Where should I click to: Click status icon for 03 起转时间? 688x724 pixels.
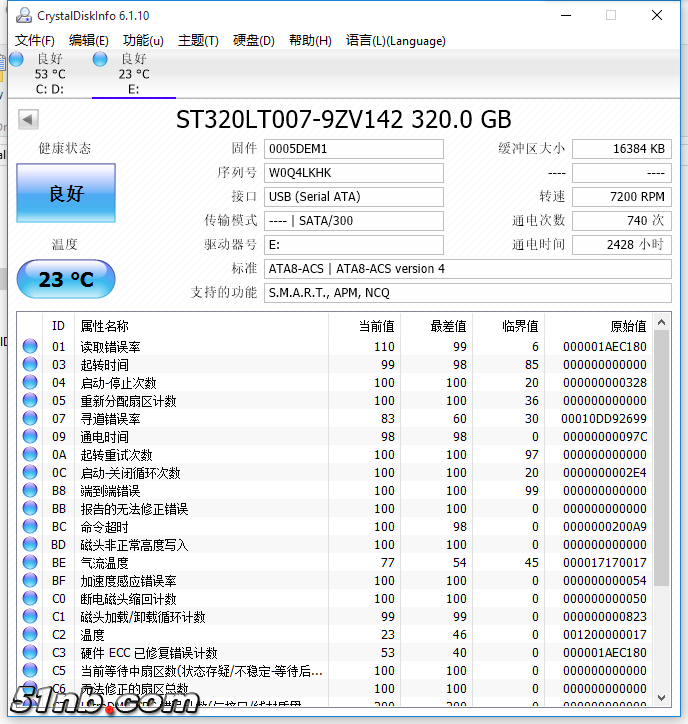30,364
